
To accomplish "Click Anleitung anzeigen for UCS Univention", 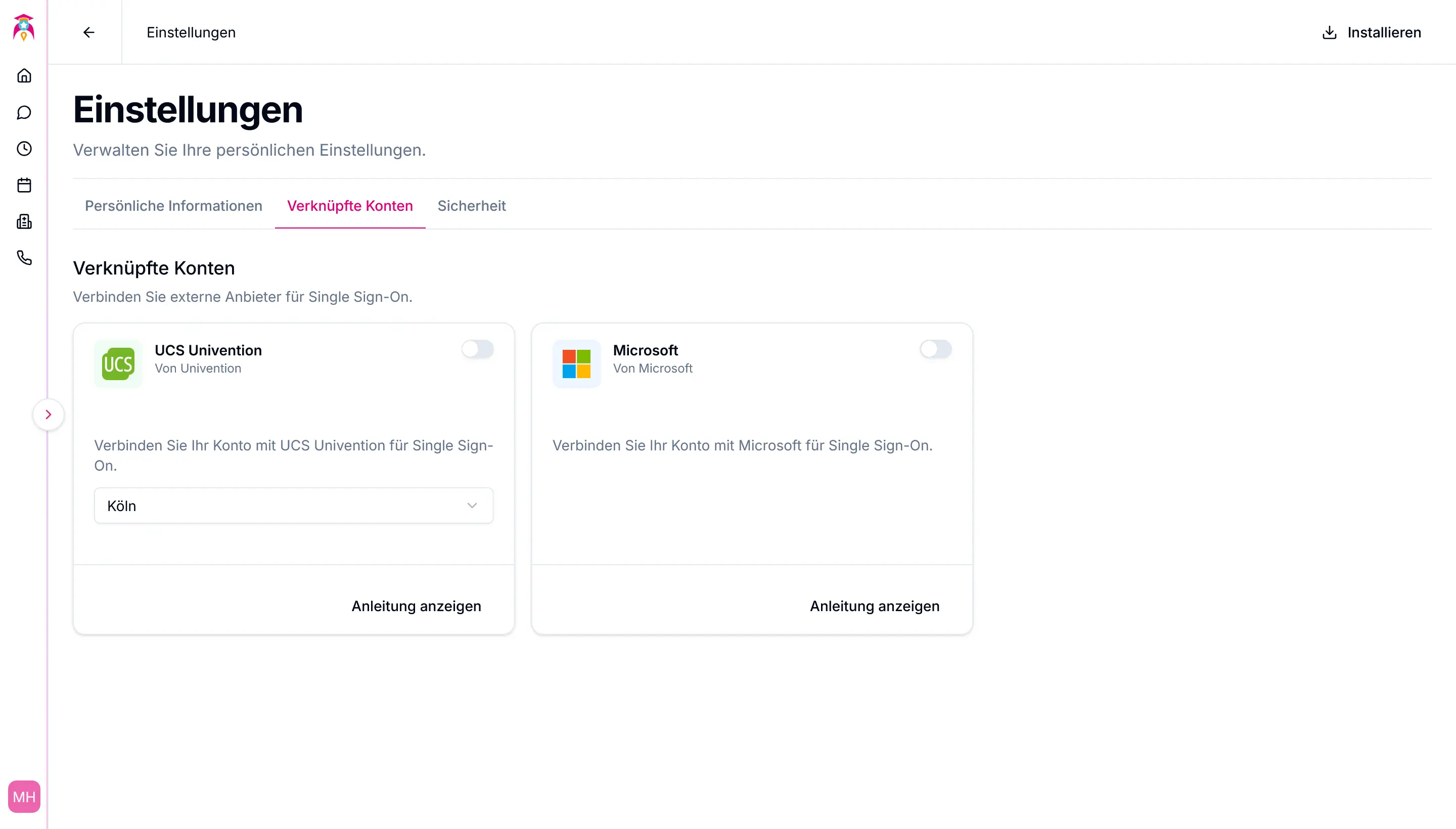I will coord(416,606).
